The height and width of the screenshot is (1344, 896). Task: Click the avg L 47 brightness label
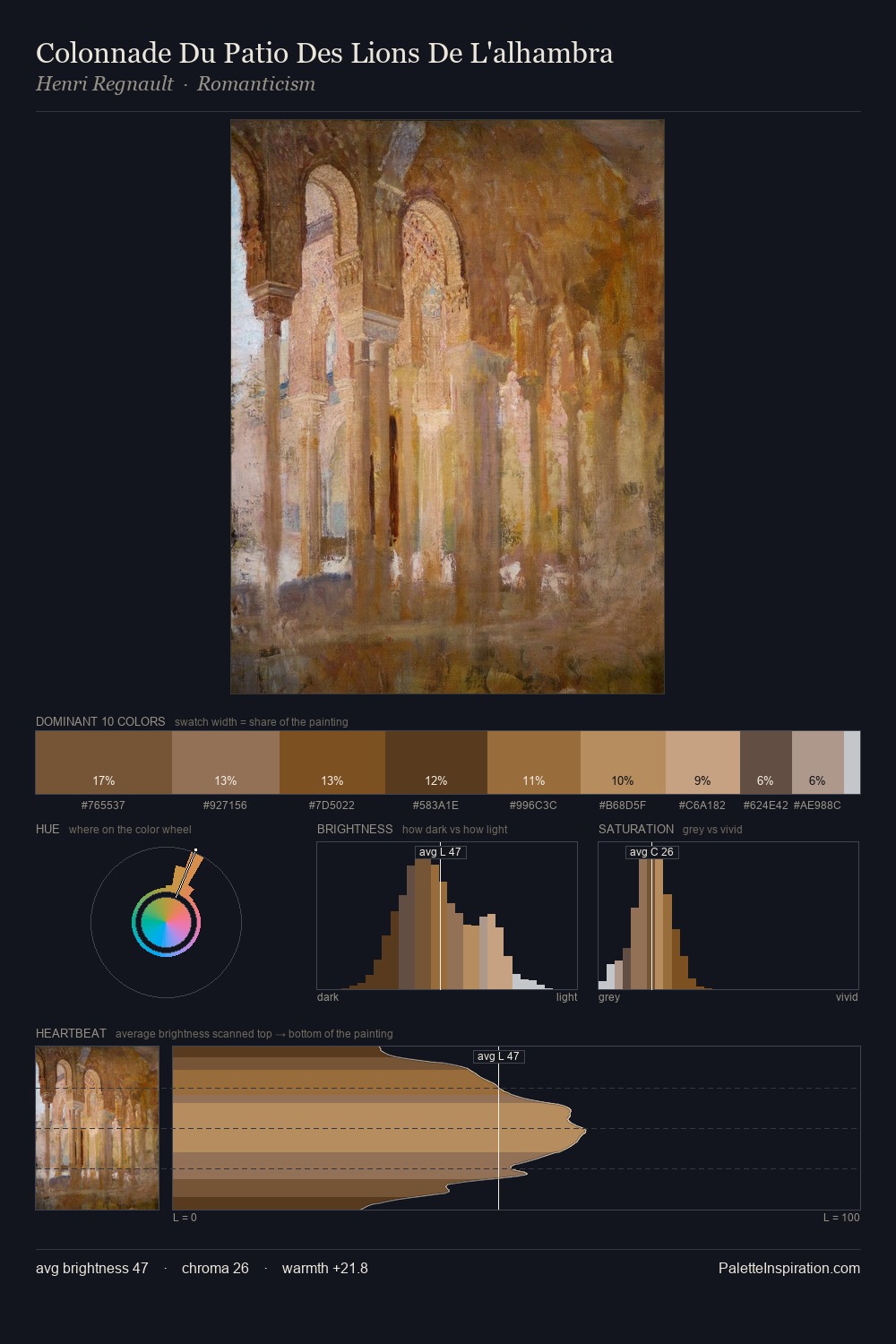coord(440,852)
